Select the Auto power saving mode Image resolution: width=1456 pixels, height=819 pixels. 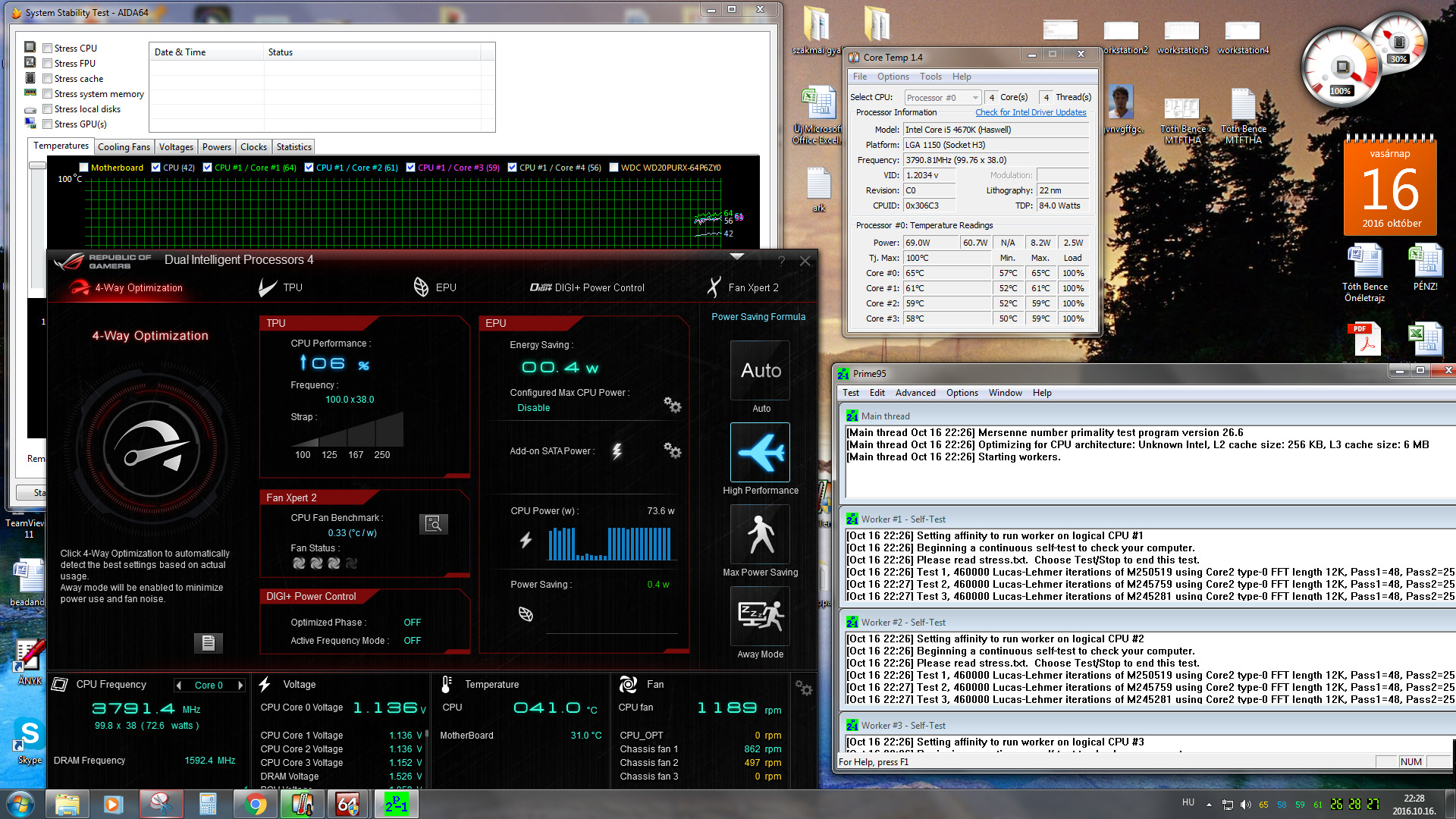click(x=761, y=371)
